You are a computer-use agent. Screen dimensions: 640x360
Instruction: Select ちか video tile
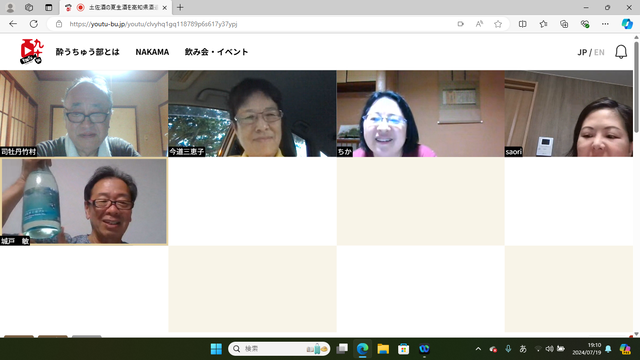tap(420, 113)
